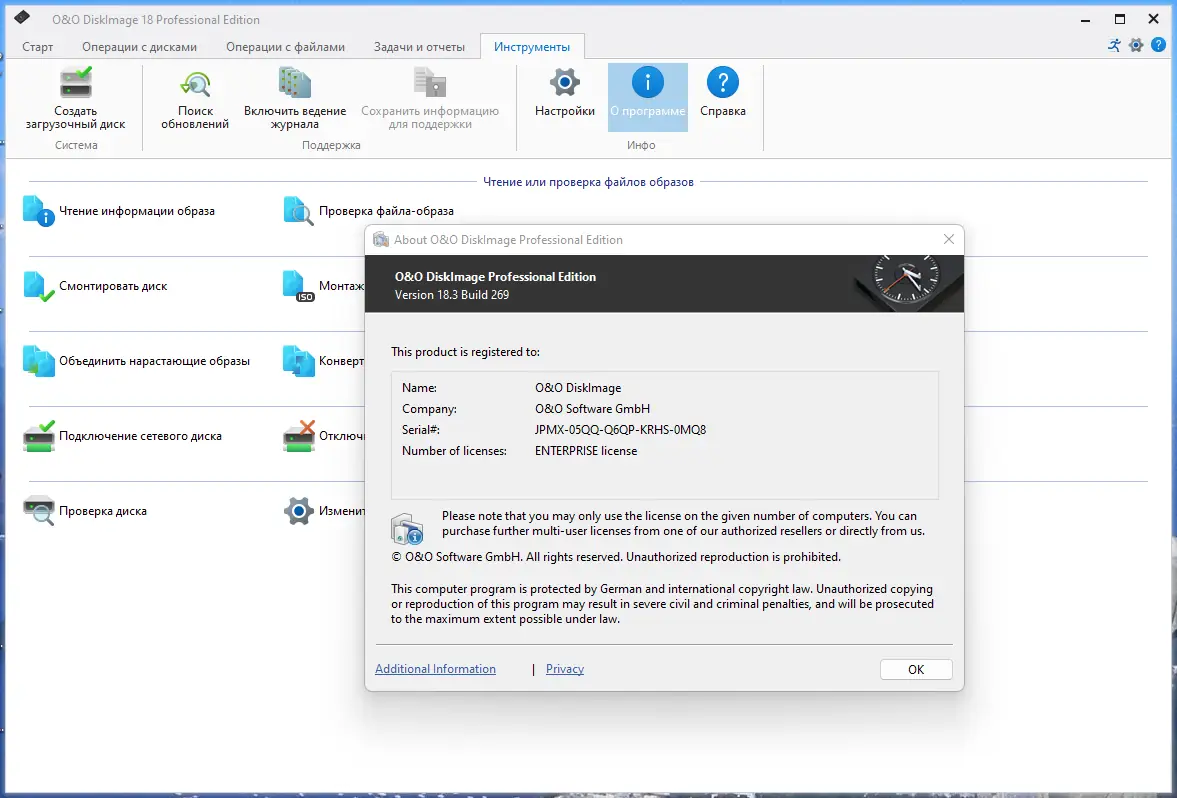Screen dimensions: 1177x798
Task: Click OK in the About dialog
Action: point(916,670)
